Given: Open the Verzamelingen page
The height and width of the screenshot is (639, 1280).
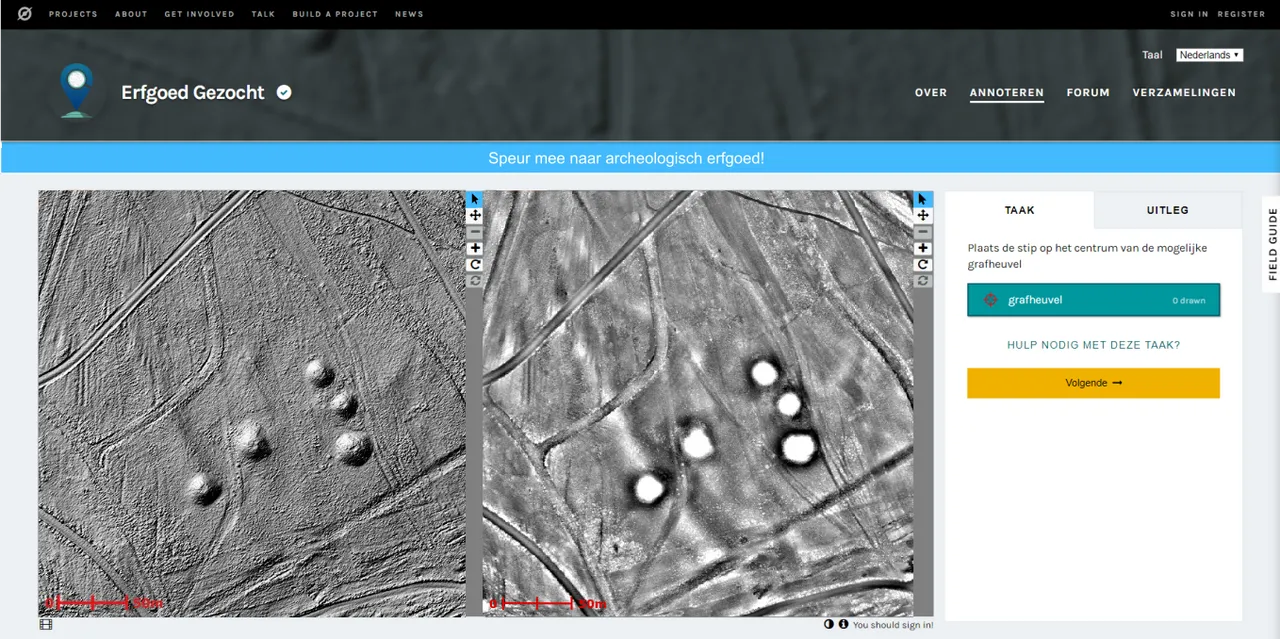Looking at the screenshot, I should point(1184,92).
